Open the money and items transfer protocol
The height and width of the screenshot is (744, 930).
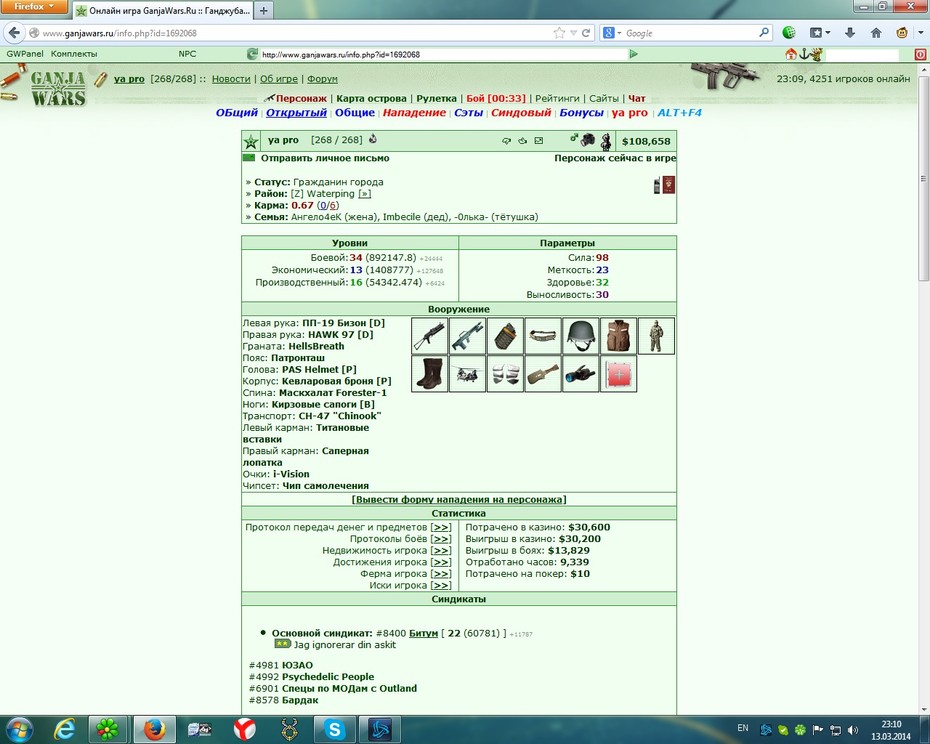(x=441, y=527)
